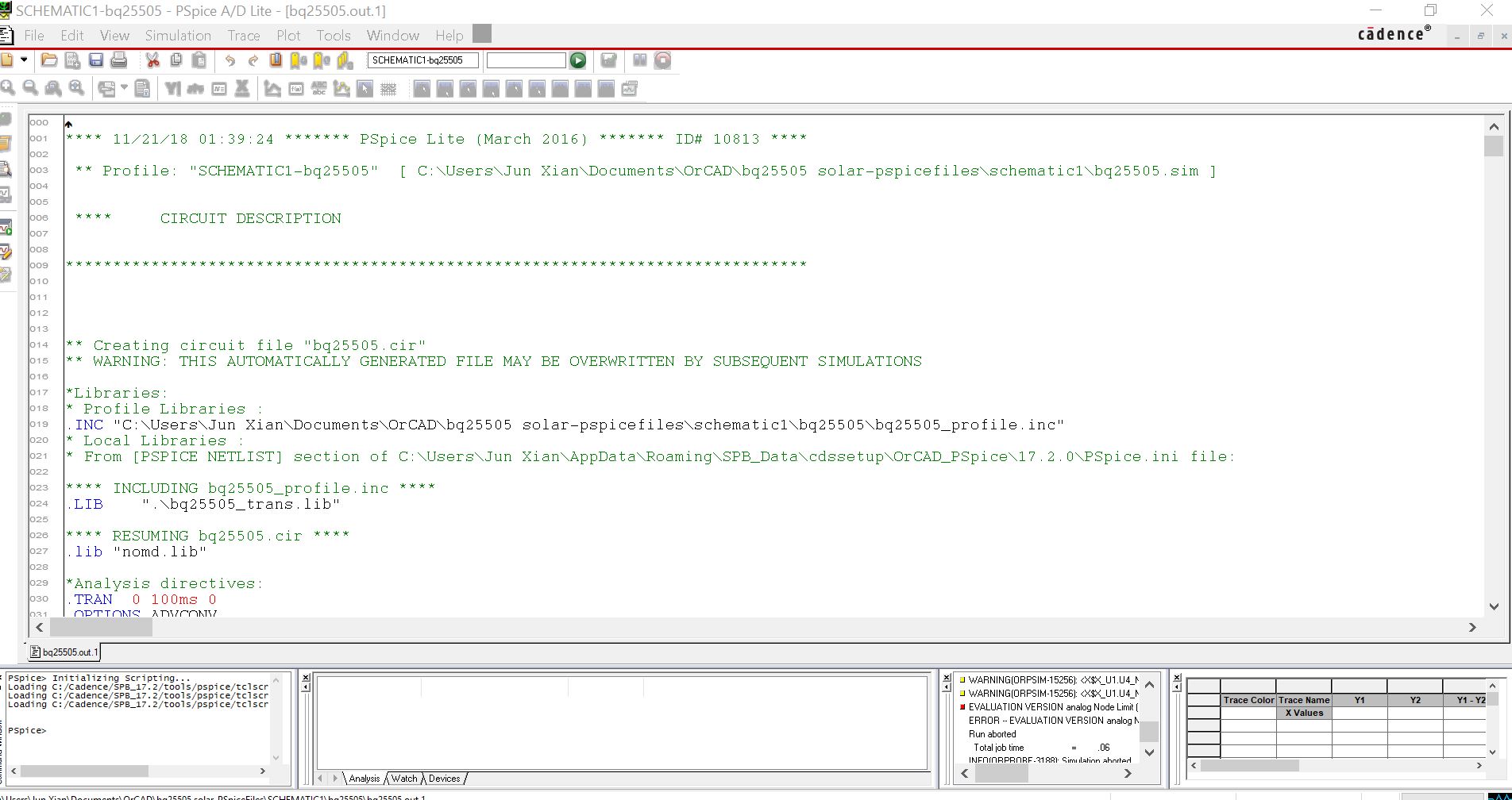Click the Y1 column header
Viewport: 1512px width, 800px height.
click(1360, 700)
